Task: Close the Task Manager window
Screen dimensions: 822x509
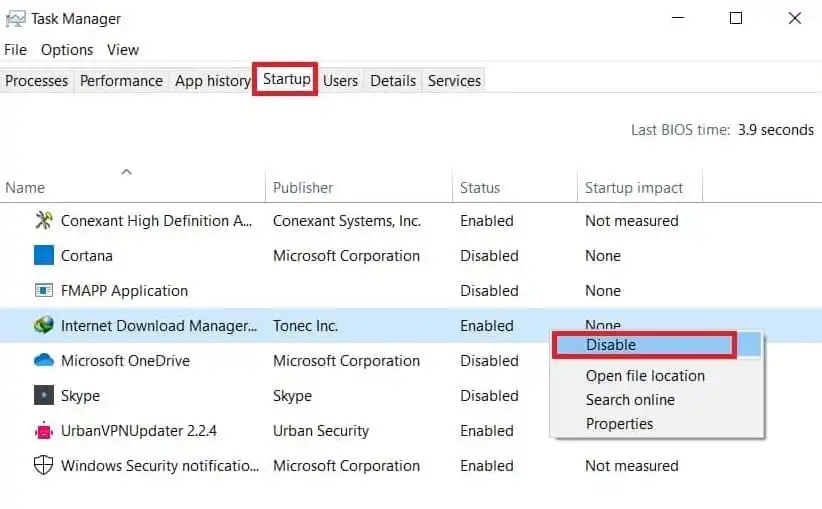Action: pyautogui.click(x=794, y=18)
